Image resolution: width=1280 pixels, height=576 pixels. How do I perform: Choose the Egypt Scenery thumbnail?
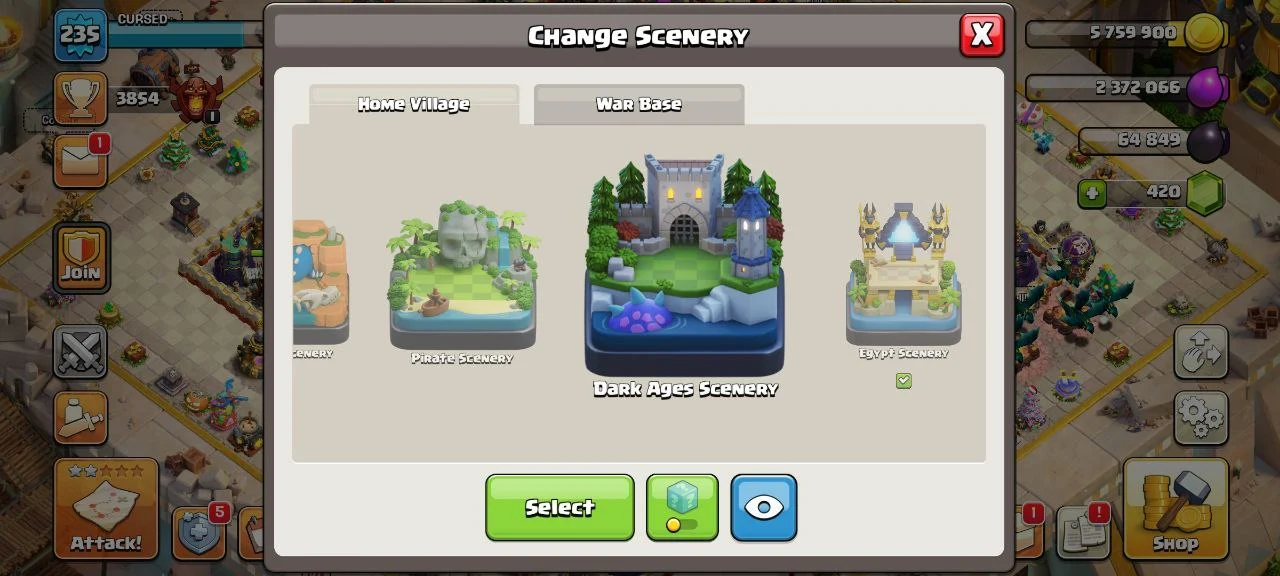click(904, 272)
